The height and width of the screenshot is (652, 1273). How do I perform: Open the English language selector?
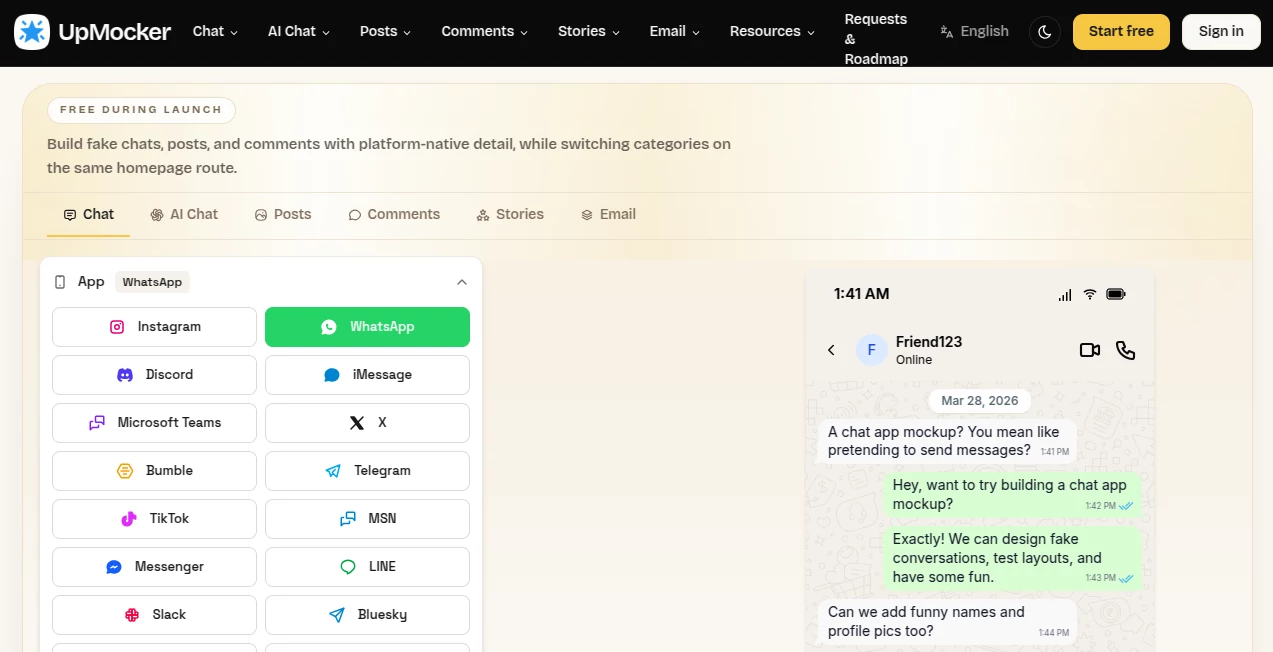975,32
